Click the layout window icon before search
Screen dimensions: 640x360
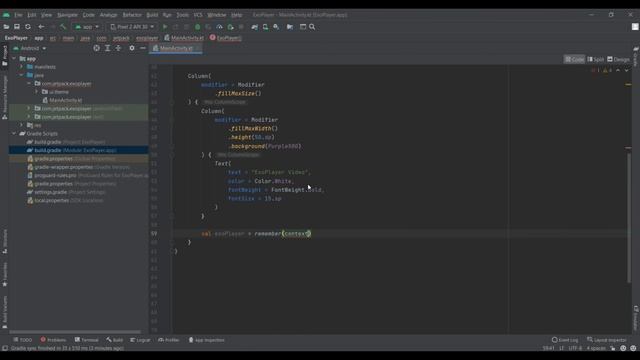[303, 27]
